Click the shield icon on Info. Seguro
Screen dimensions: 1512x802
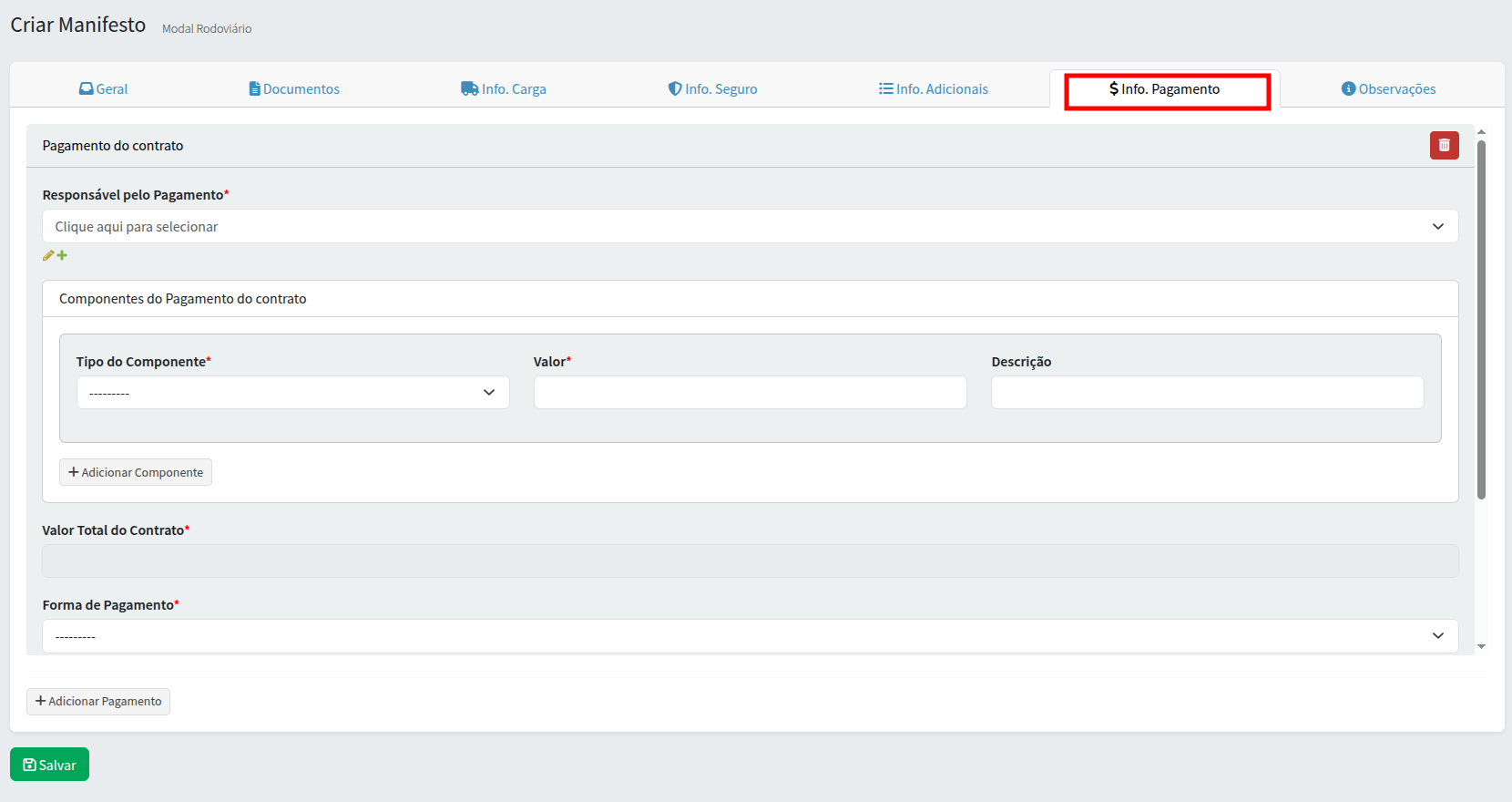[675, 89]
